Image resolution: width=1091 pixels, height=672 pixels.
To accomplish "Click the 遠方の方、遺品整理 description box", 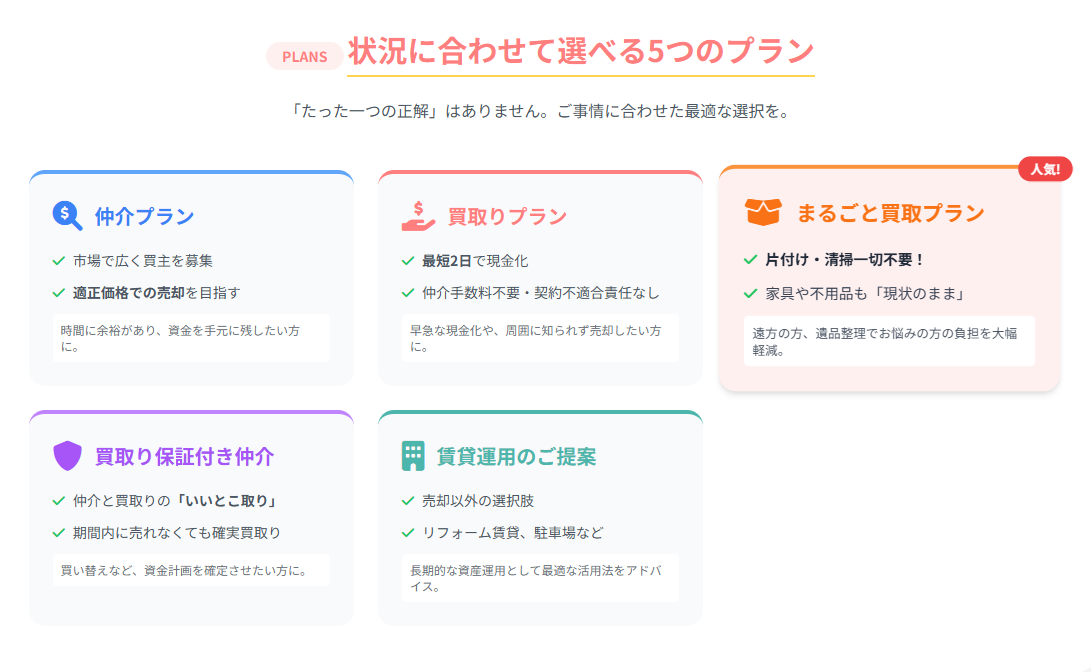I will [x=889, y=341].
